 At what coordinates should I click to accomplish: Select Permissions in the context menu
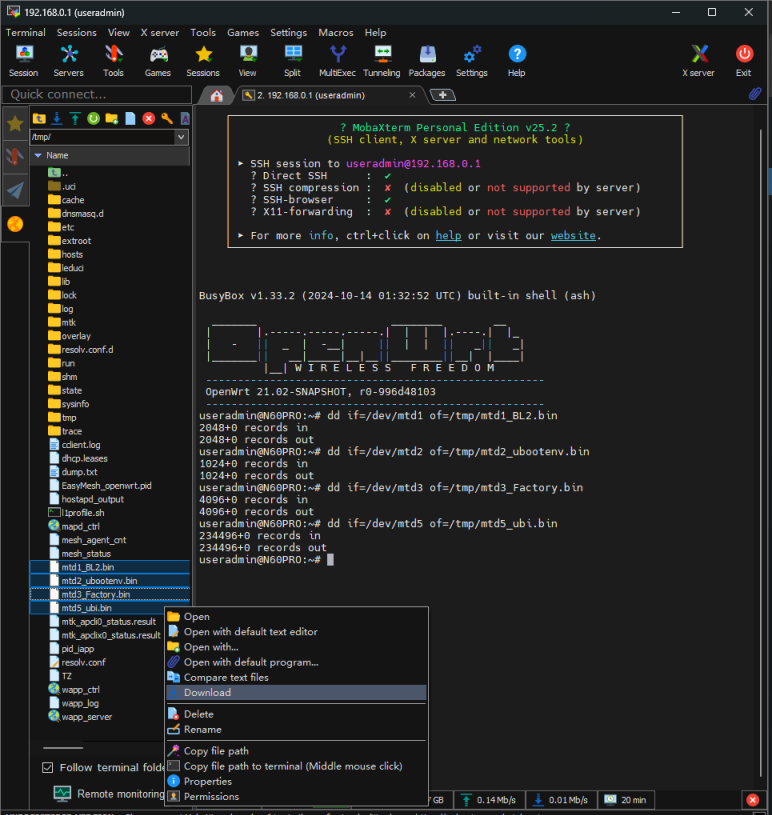(x=211, y=797)
